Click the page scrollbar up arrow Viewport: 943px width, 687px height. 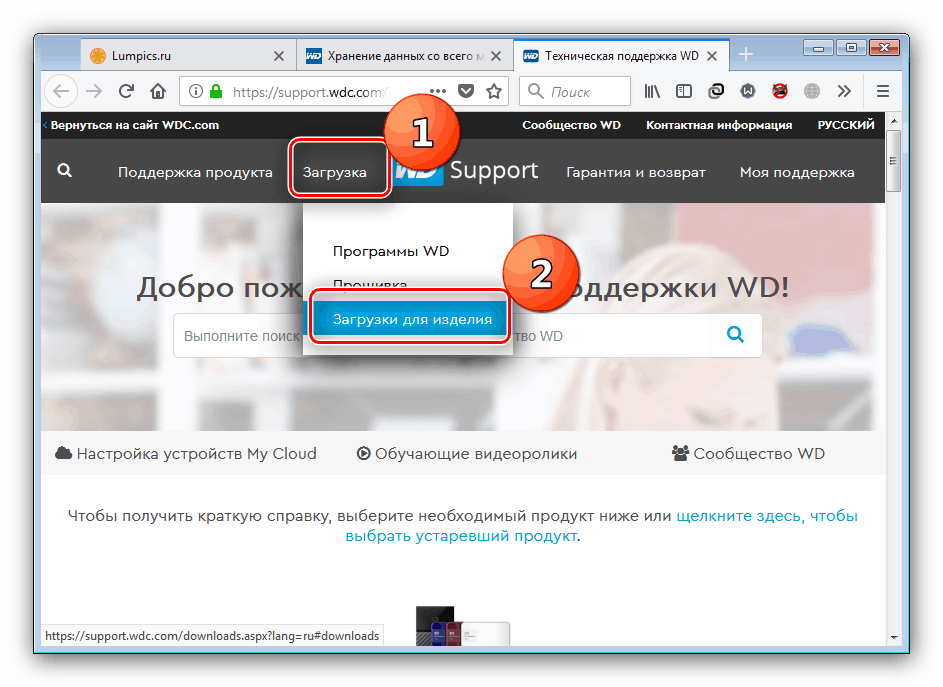(894, 121)
